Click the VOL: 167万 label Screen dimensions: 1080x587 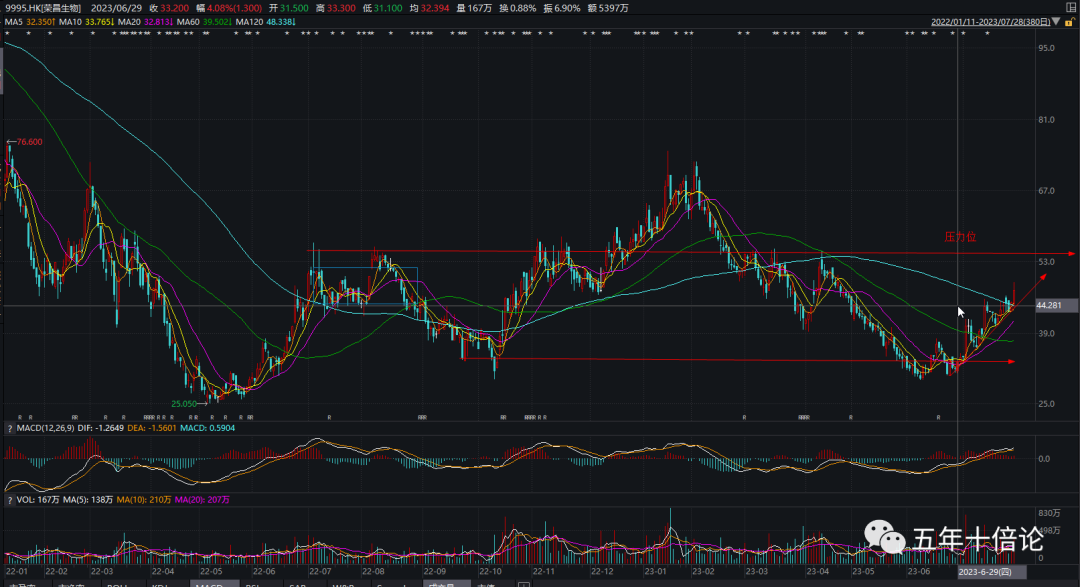point(38,500)
